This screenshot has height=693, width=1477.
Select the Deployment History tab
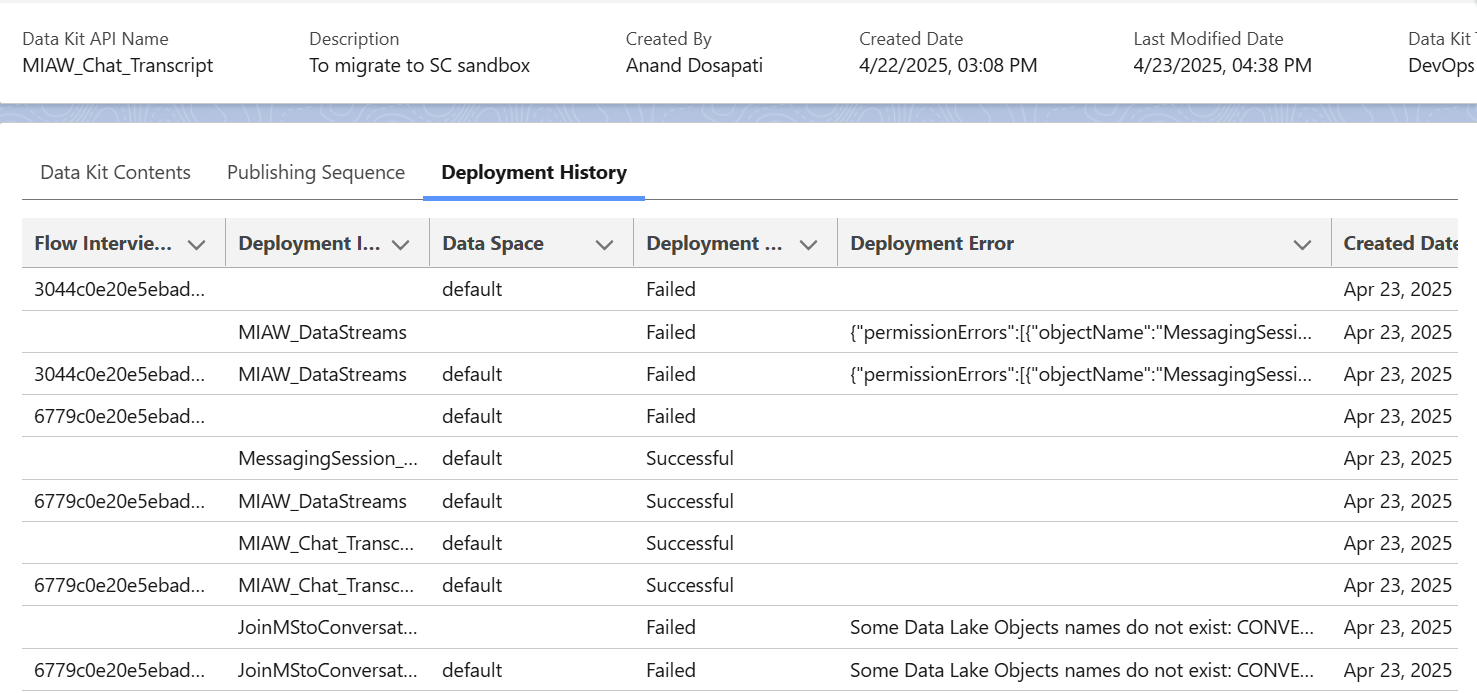click(x=534, y=172)
